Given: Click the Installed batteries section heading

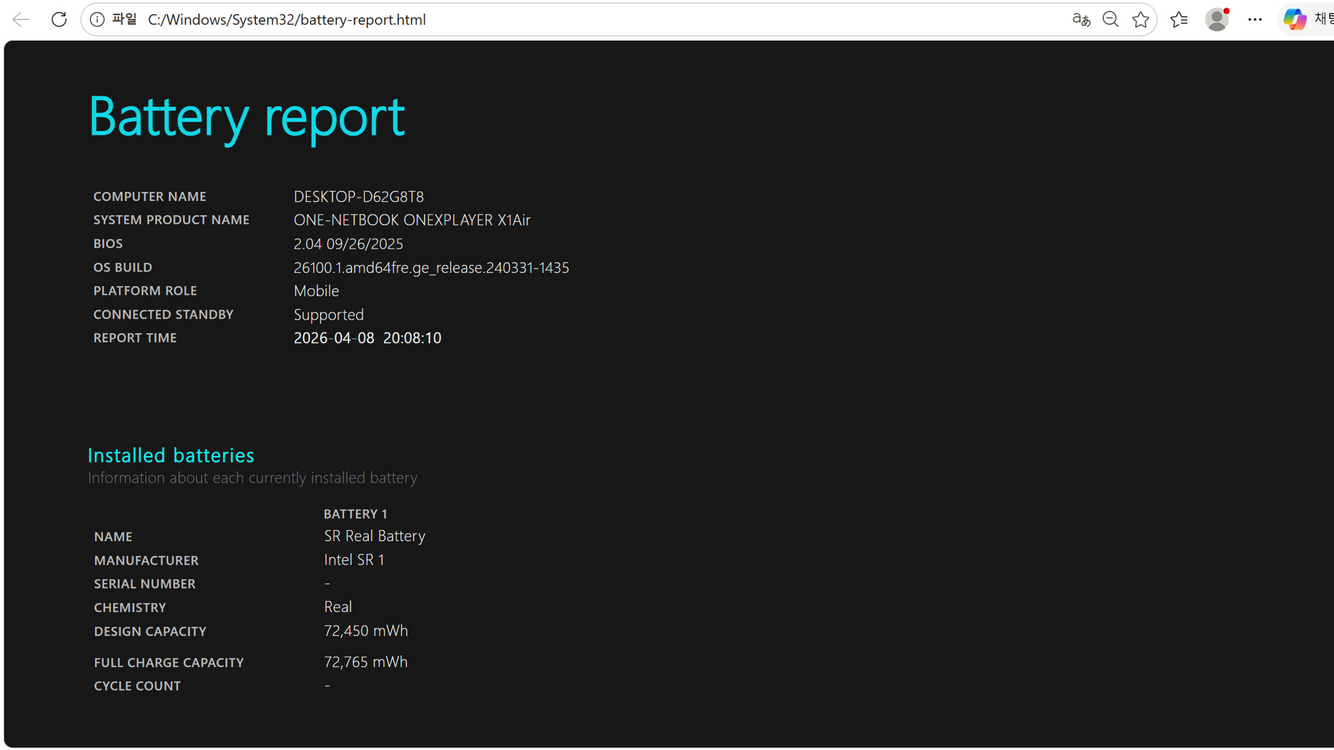Looking at the screenshot, I should 171,455.
